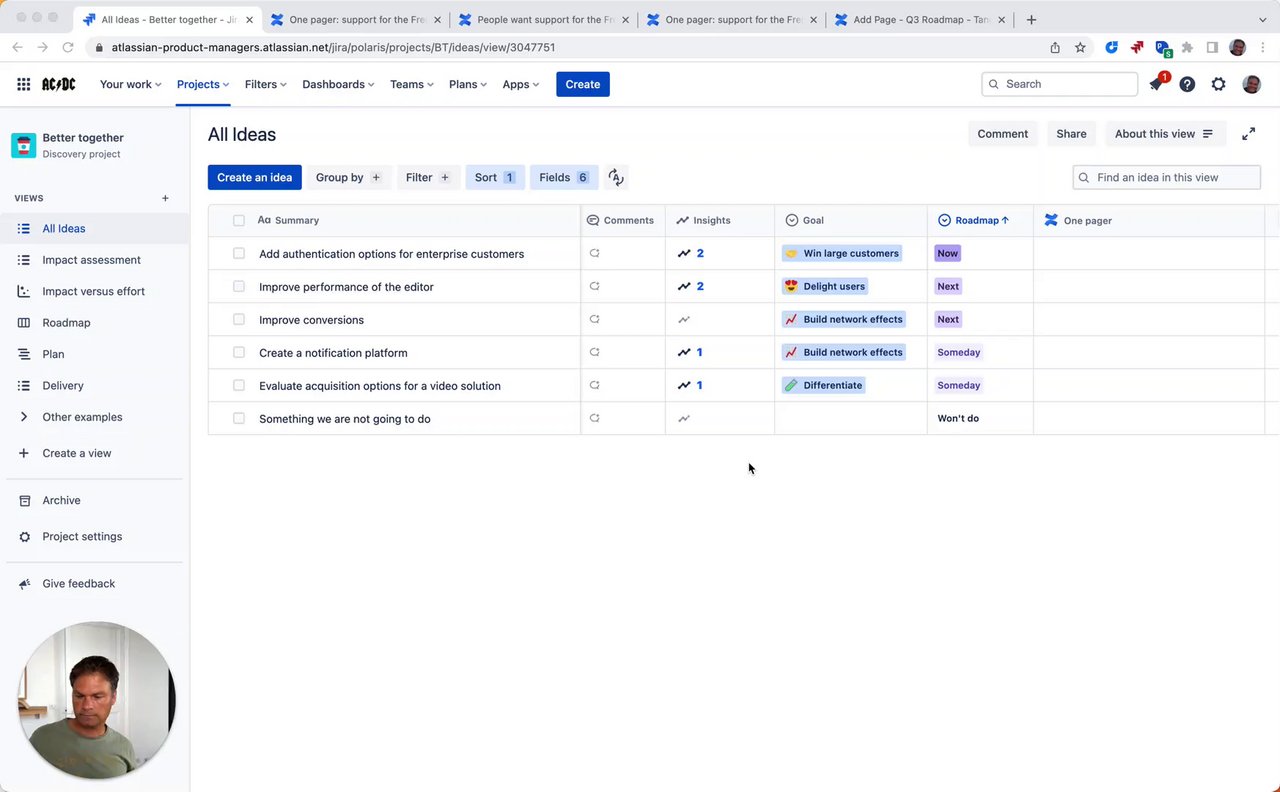Switch to the Roadmap view
The image size is (1280, 792).
[x=66, y=323]
